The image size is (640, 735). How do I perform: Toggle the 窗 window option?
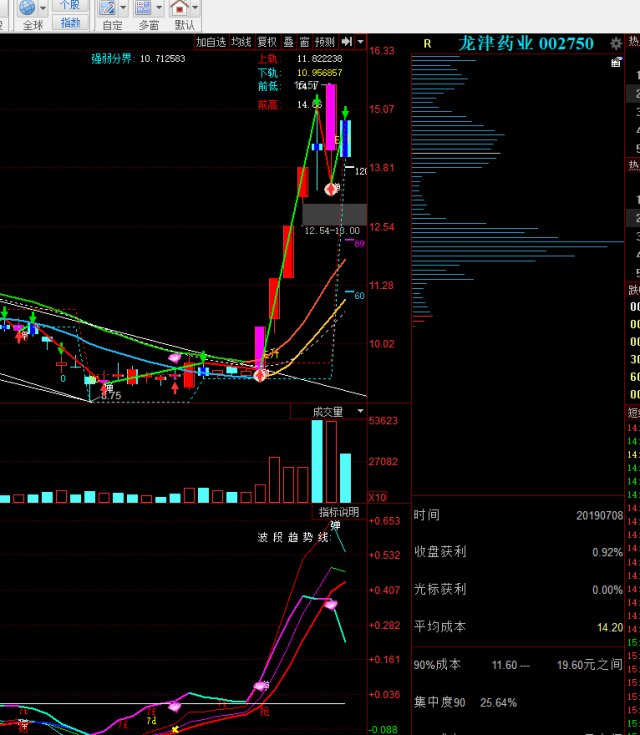(303, 42)
